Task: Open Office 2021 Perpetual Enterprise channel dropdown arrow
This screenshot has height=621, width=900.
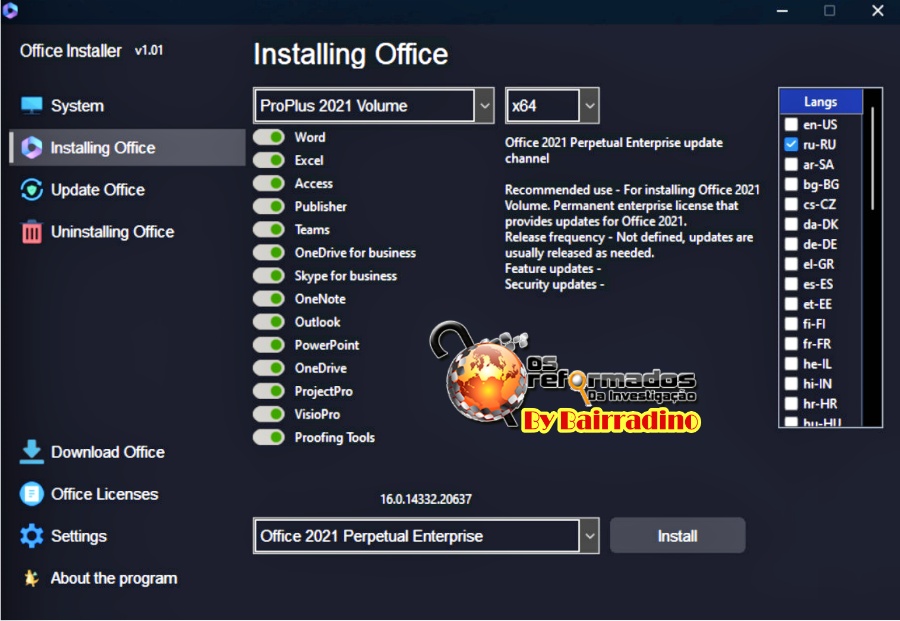Action: pyautogui.click(x=590, y=536)
